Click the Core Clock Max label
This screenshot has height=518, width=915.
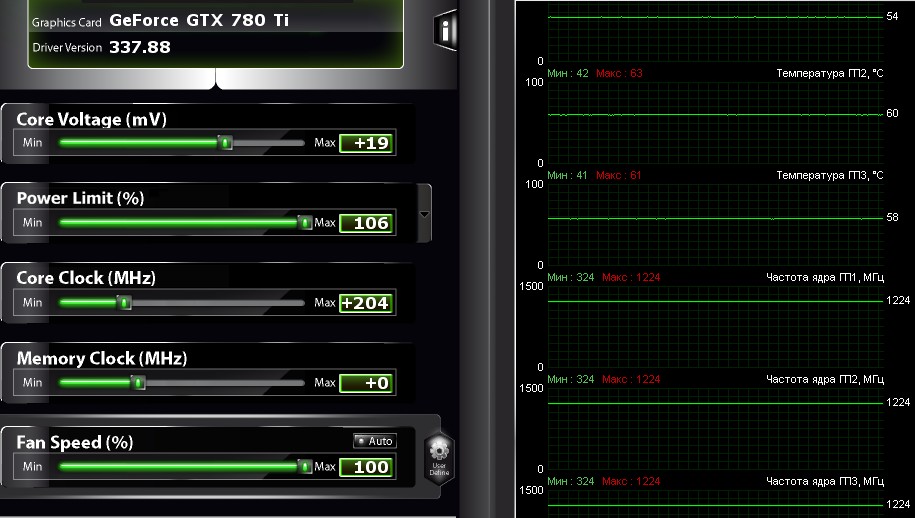[325, 302]
